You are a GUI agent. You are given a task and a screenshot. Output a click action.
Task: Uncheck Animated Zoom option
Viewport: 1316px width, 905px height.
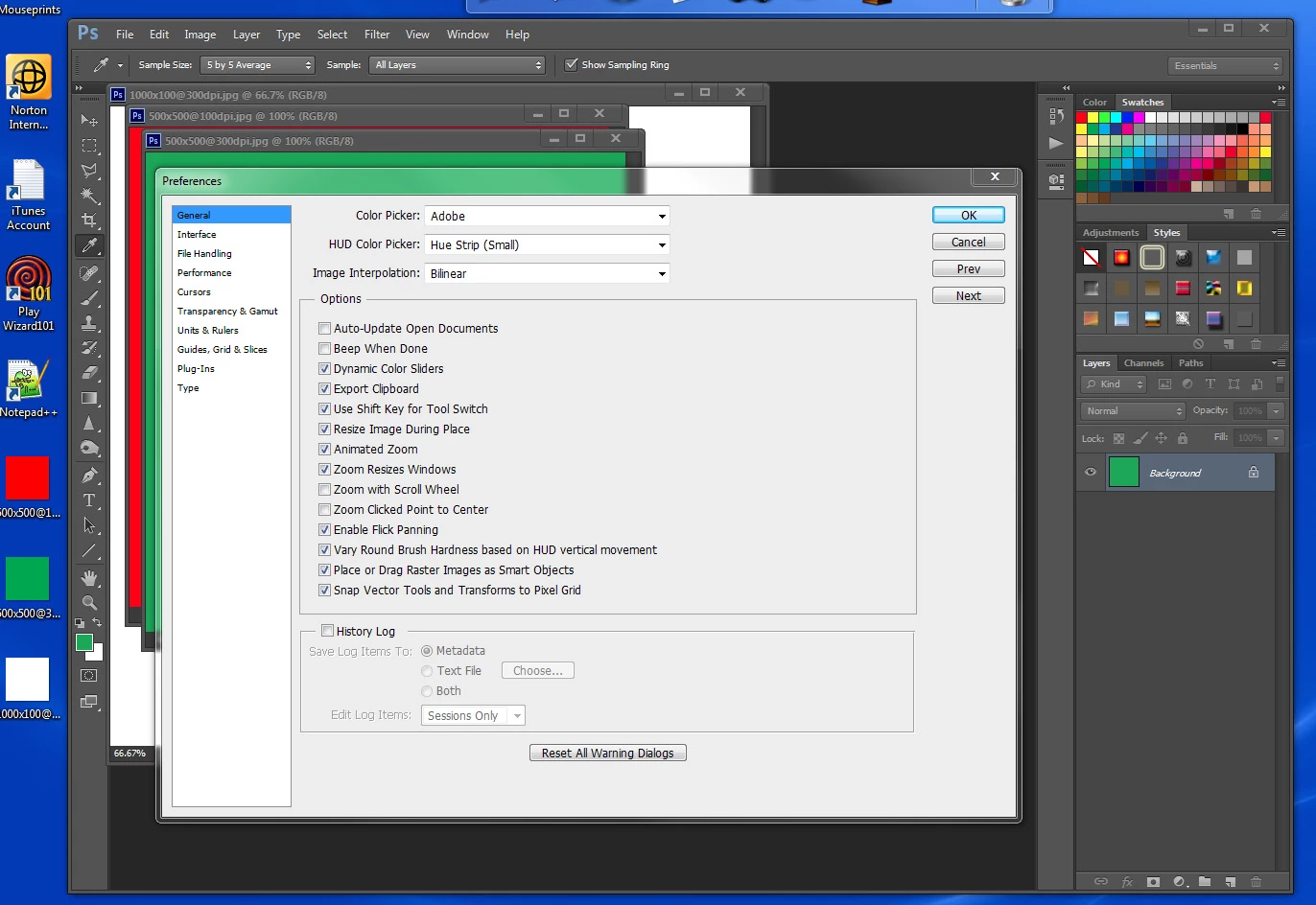click(x=324, y=450)
